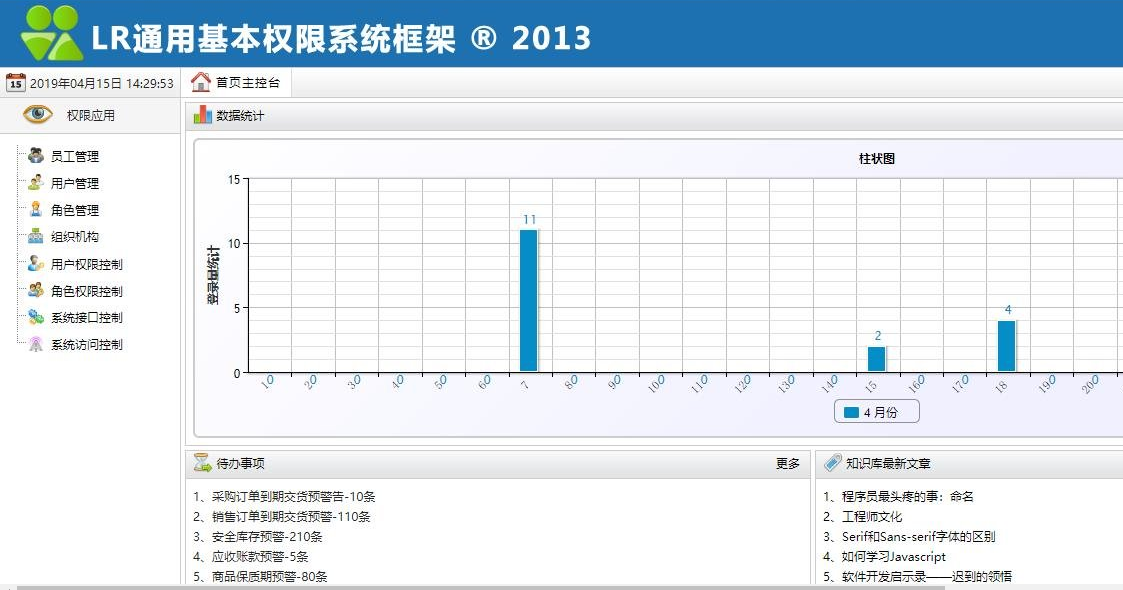Click the home icon on 首页主控台 tab
Viewport: 1123px width, 590px height.
pyautogui.click(x=201, y=82)
